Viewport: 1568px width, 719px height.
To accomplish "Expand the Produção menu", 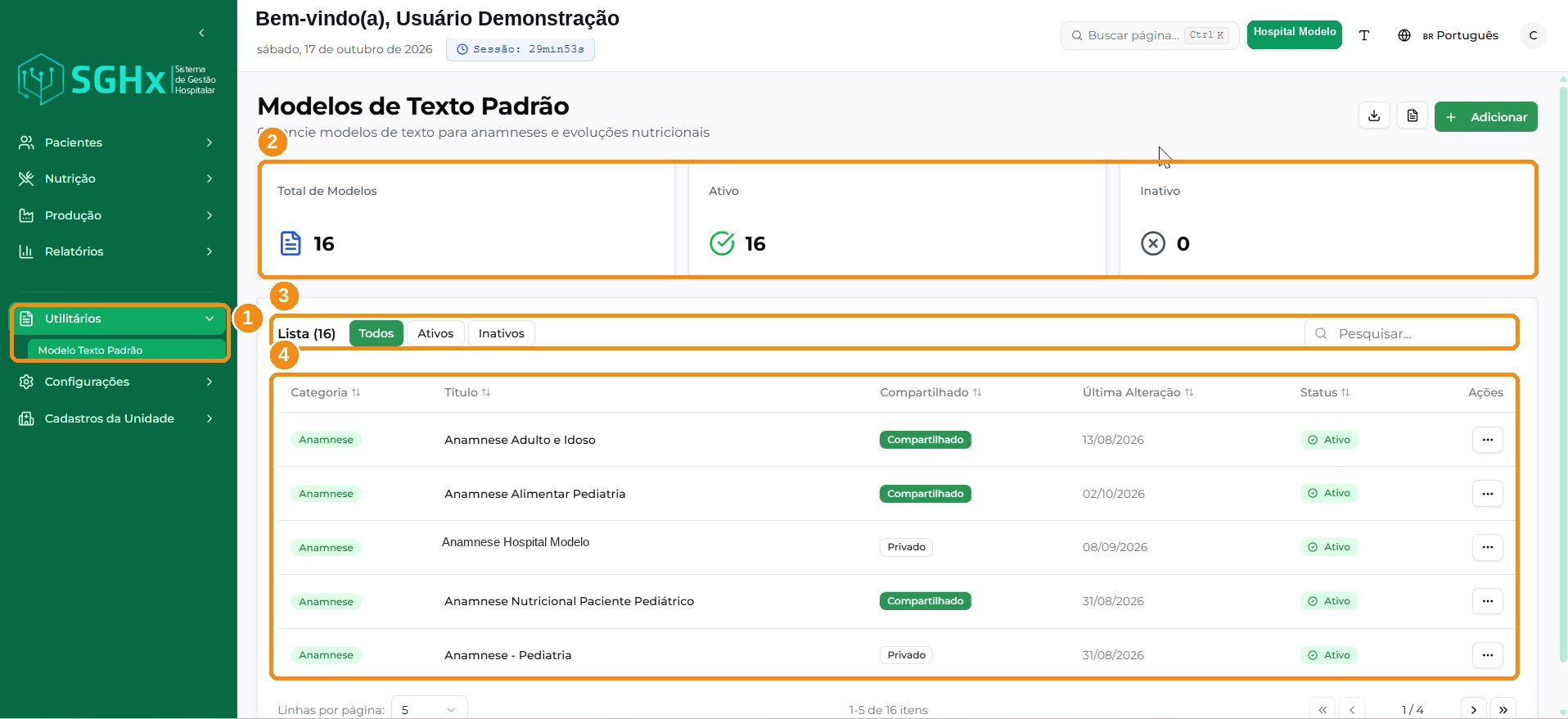I will click(x=117, y=215).
